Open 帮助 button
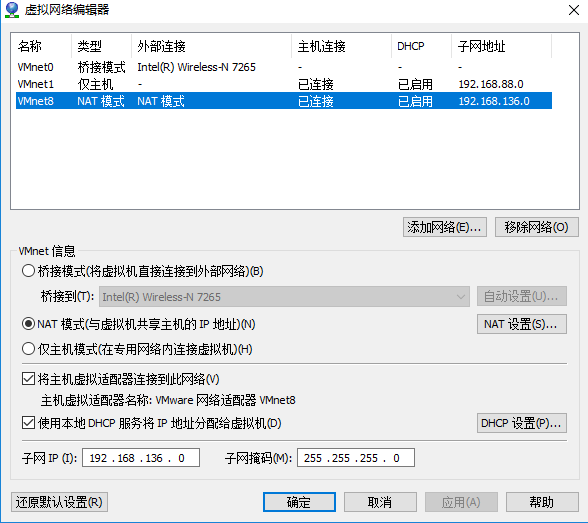 click(542, 502)
